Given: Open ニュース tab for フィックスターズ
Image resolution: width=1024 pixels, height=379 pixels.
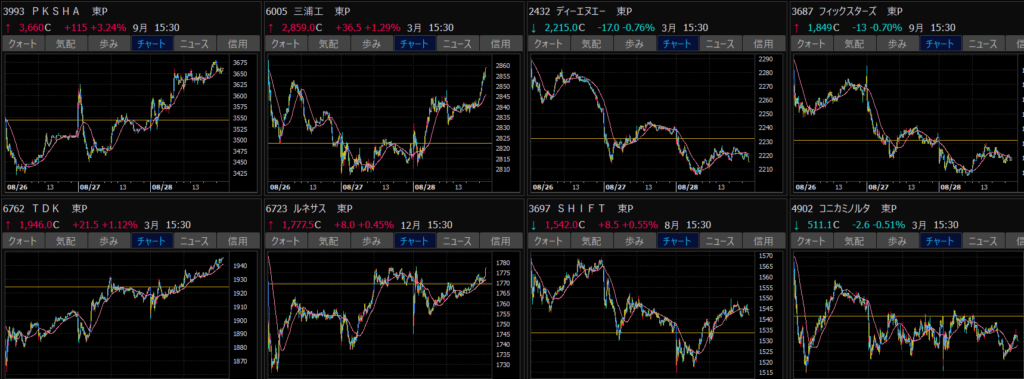Looking at the screenshot, I should coord(983,44).
